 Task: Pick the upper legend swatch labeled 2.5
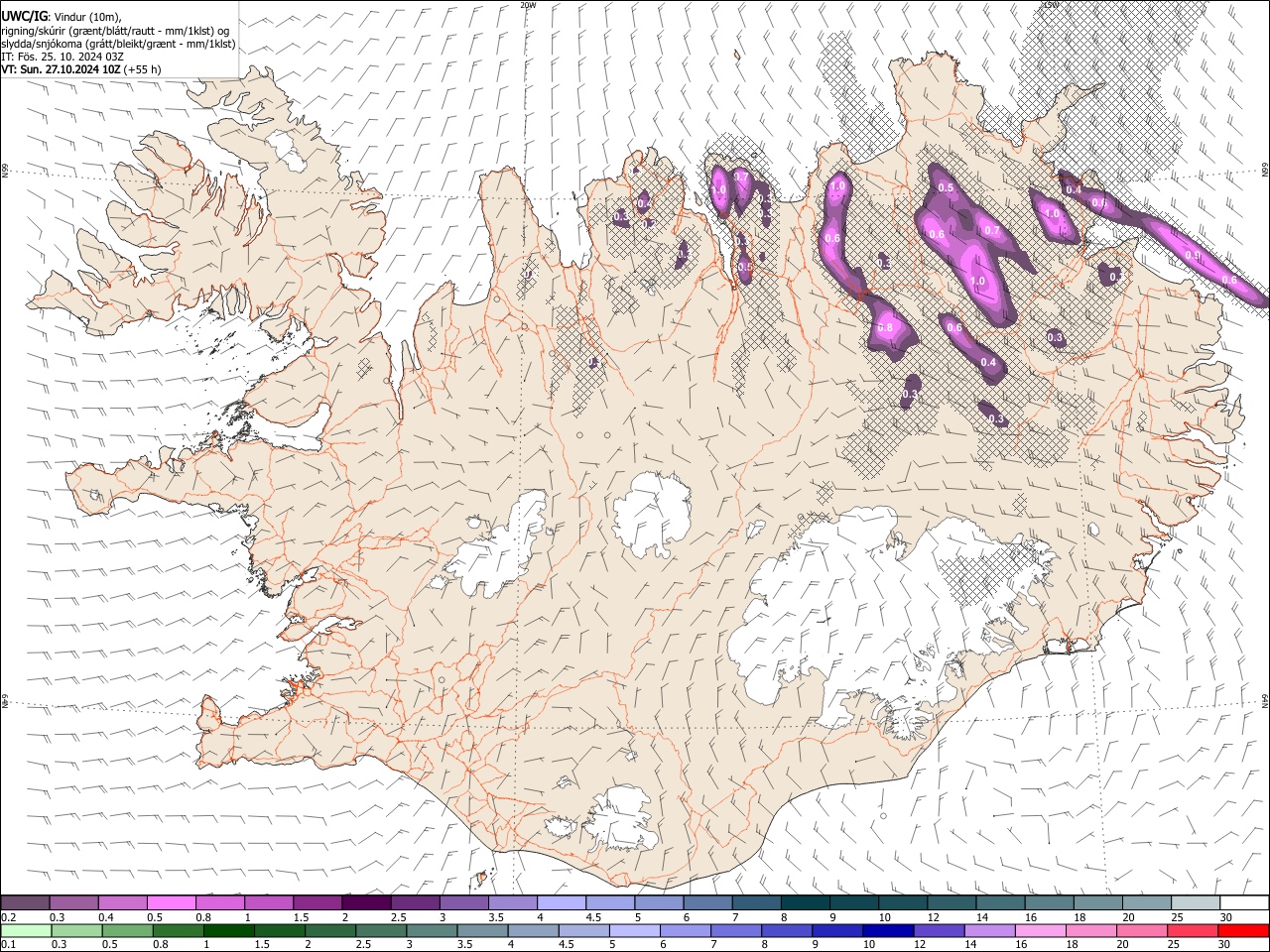[416, 902]
